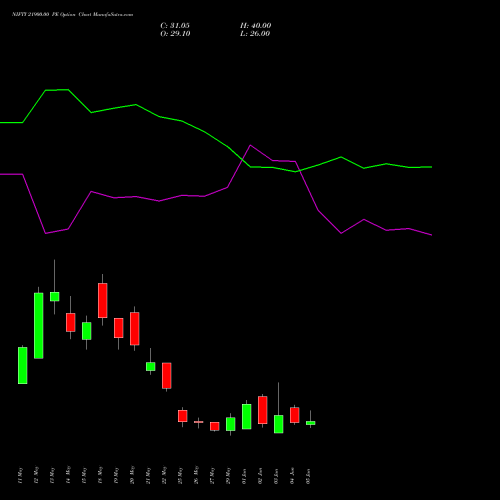Click the "29 May" date label
Viewport: 500px width, 500px height.
point(229,475)
